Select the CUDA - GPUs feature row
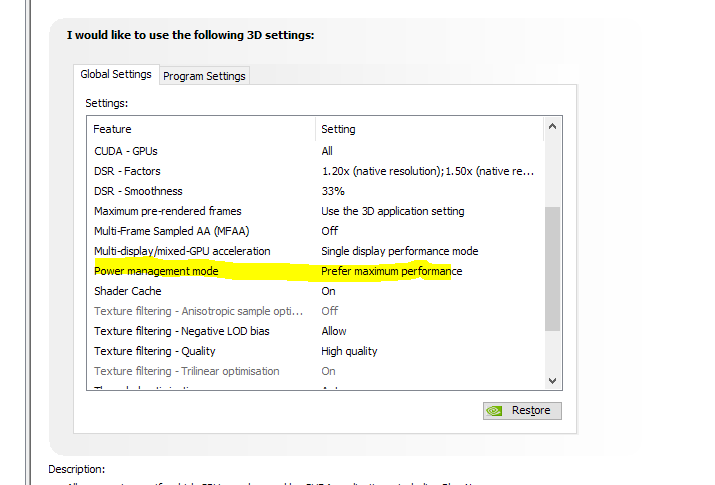Screen dimensions: 715x485 (x=316, y=151)
